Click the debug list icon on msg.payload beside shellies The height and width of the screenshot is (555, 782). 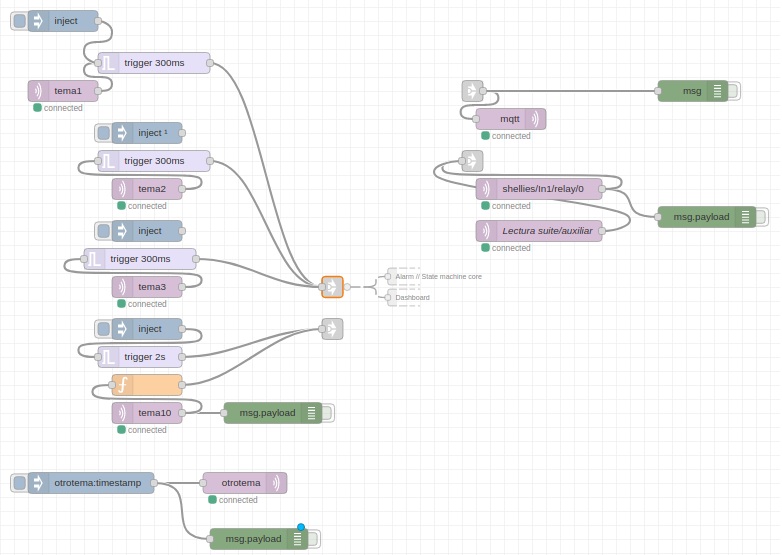[746, 217]
